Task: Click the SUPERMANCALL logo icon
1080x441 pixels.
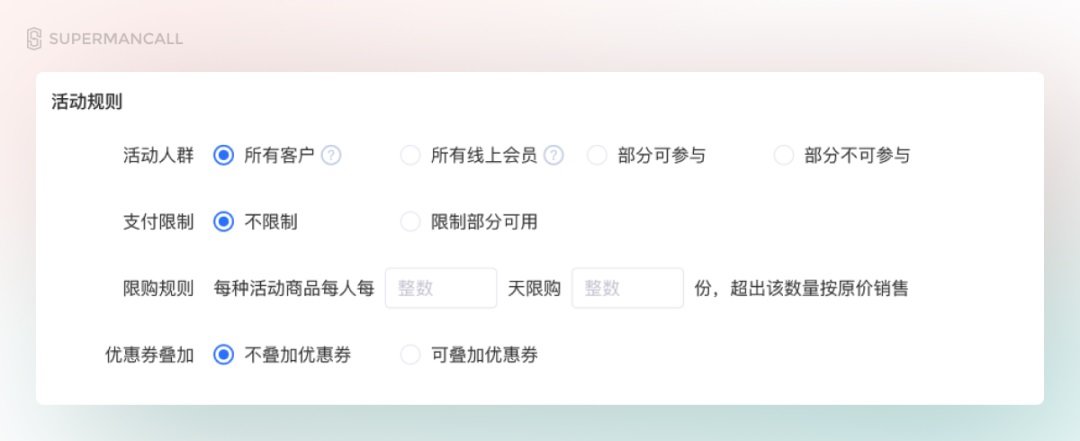Action: pos(34,39)
